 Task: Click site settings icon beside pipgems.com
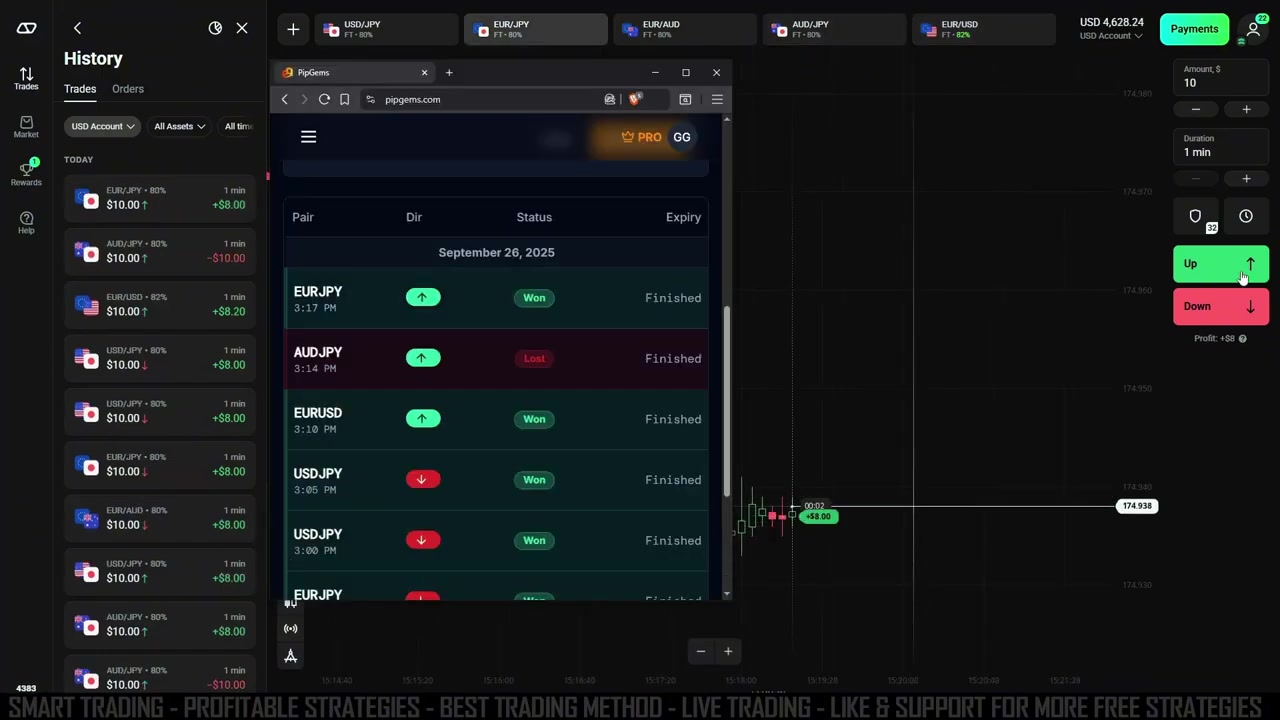click(x=370, y=99)
